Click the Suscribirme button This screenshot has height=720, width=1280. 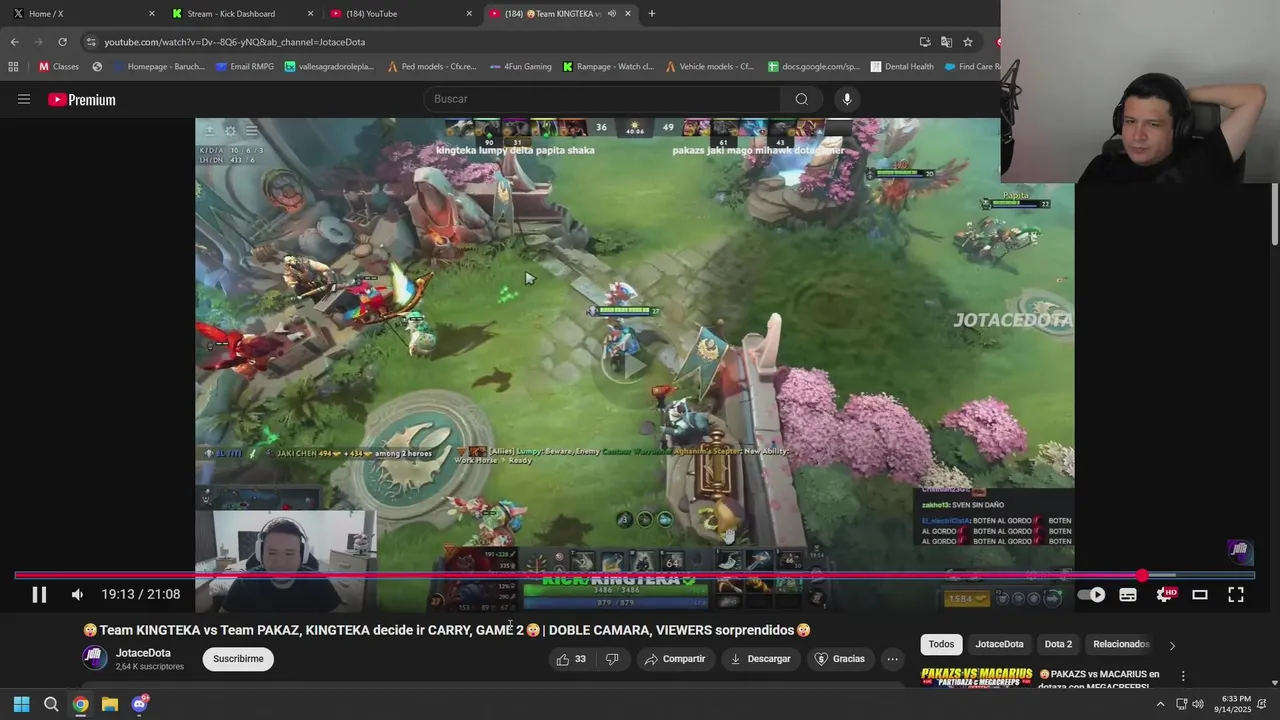(238, 659)
